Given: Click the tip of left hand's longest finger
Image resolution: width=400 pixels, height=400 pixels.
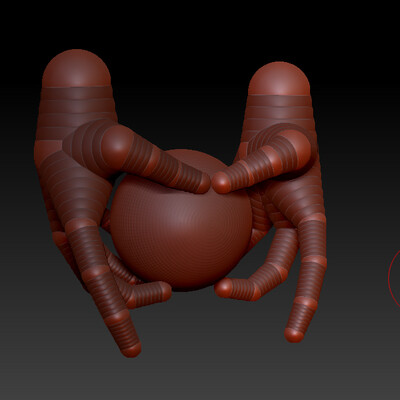Looking at the screenshot, I should (131, 349).
